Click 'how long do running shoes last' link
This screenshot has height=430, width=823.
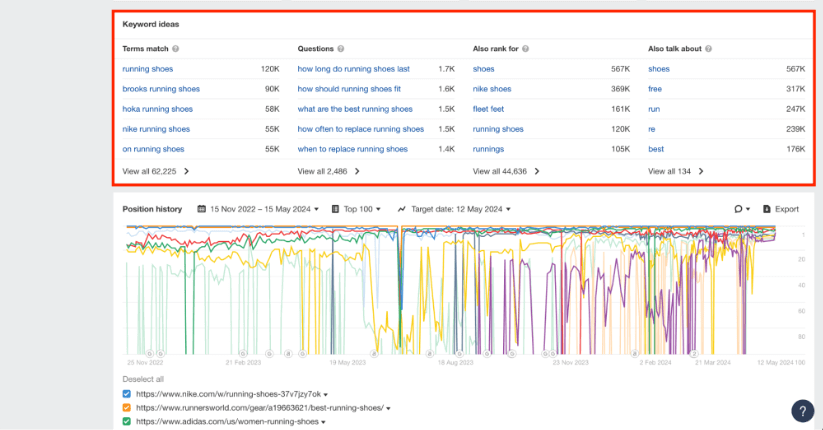pos(354,69)
